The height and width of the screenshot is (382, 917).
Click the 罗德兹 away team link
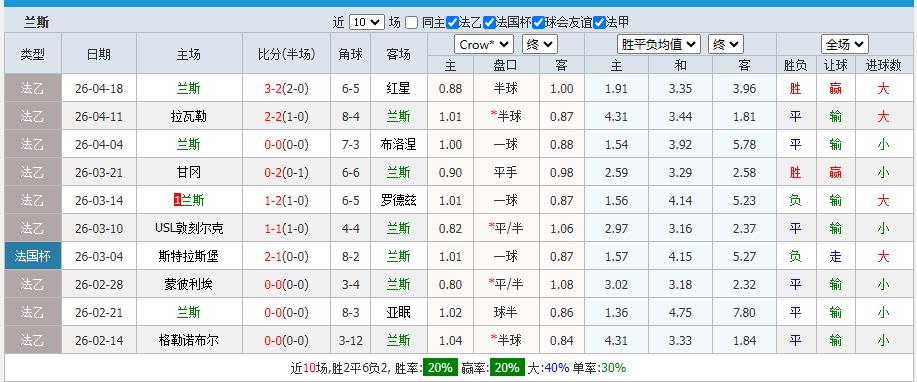(x=398, y=200)
